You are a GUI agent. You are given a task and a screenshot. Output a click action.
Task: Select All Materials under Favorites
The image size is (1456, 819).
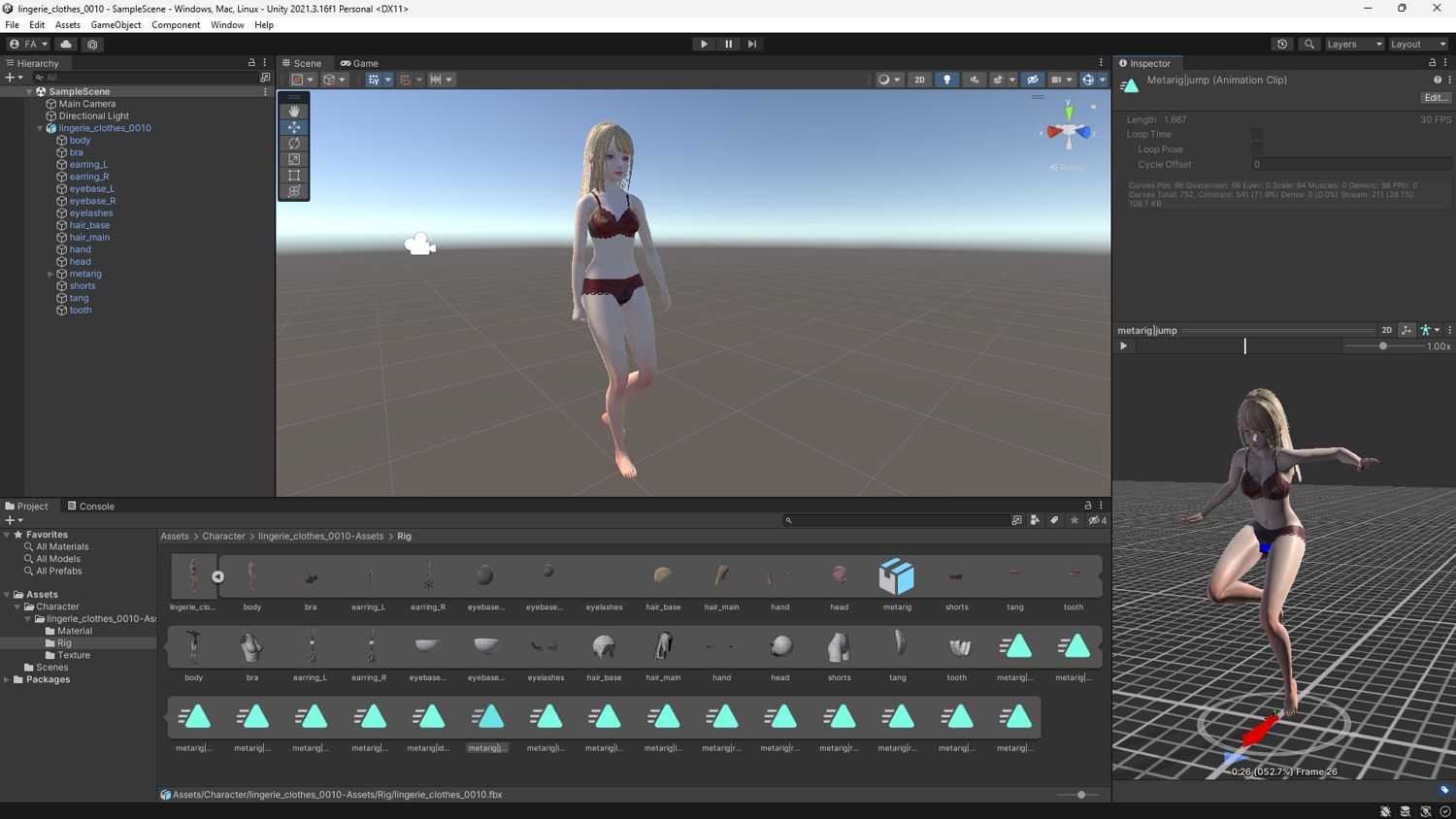(62, 547)
